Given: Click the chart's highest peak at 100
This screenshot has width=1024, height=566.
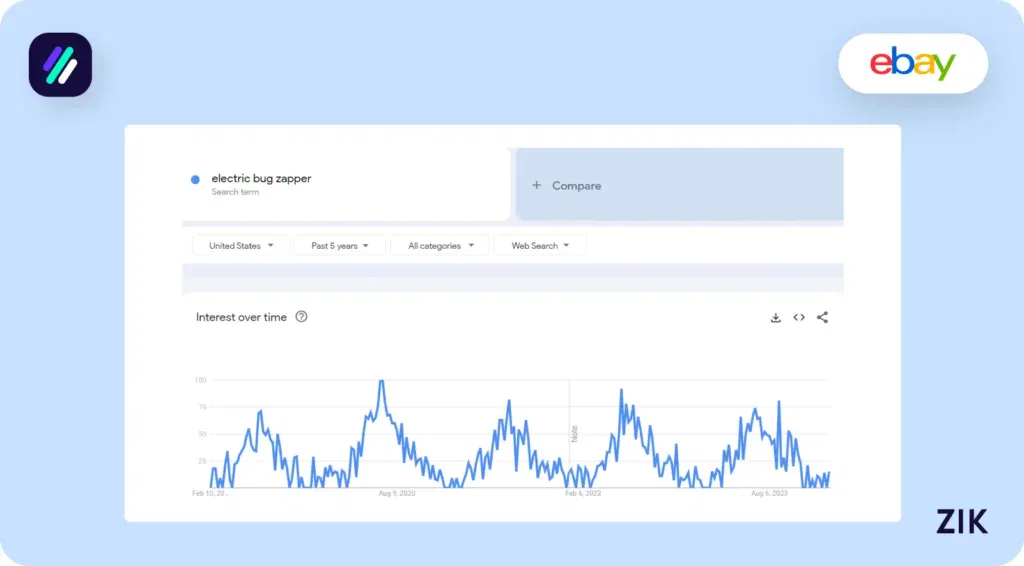Looking at the screenshot, I should pyautogui.click(x=381, y=381).
